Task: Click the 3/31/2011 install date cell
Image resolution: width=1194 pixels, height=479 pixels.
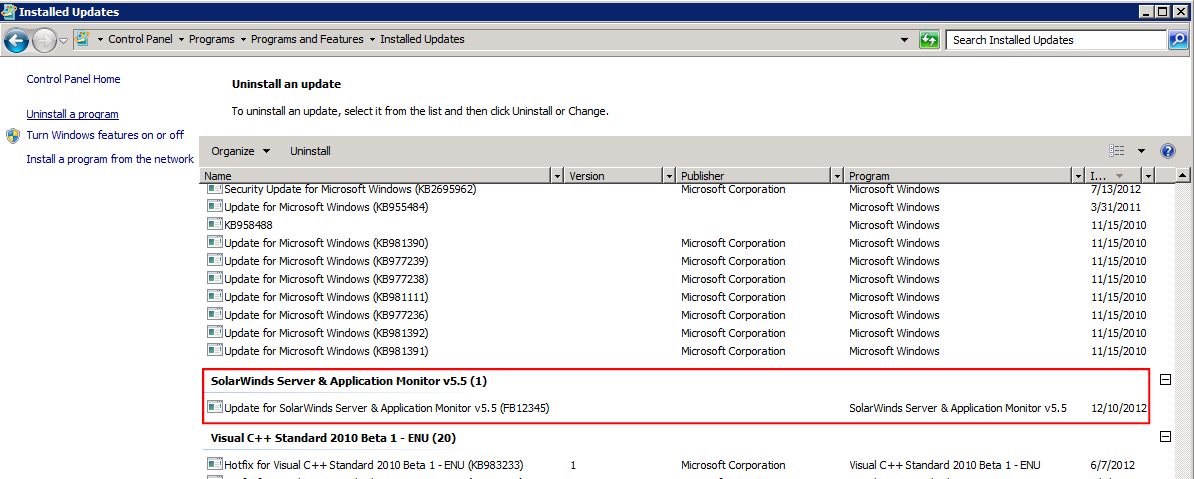Action: tap(1116, 207)
